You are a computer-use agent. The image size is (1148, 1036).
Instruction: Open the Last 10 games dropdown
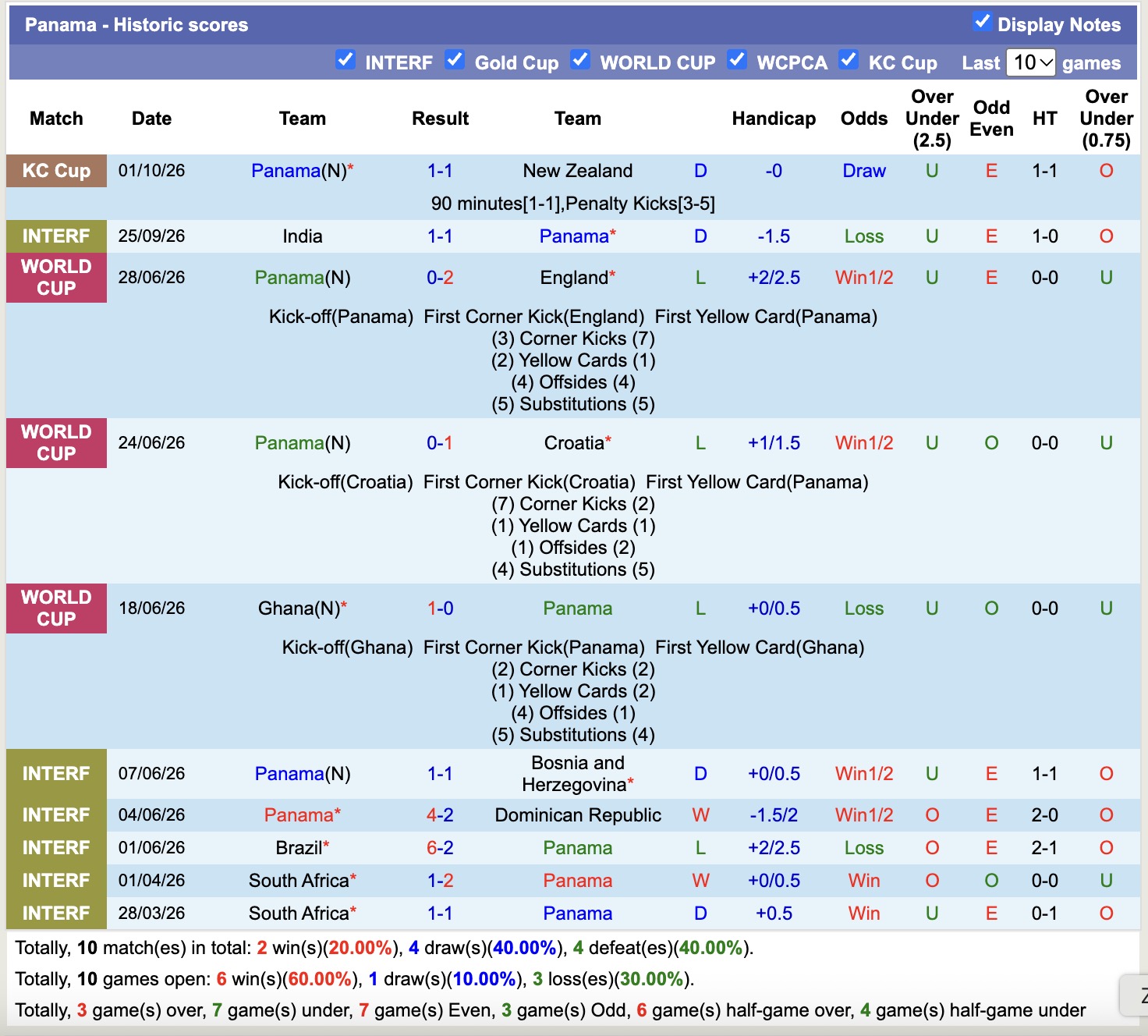(1031, 62)
